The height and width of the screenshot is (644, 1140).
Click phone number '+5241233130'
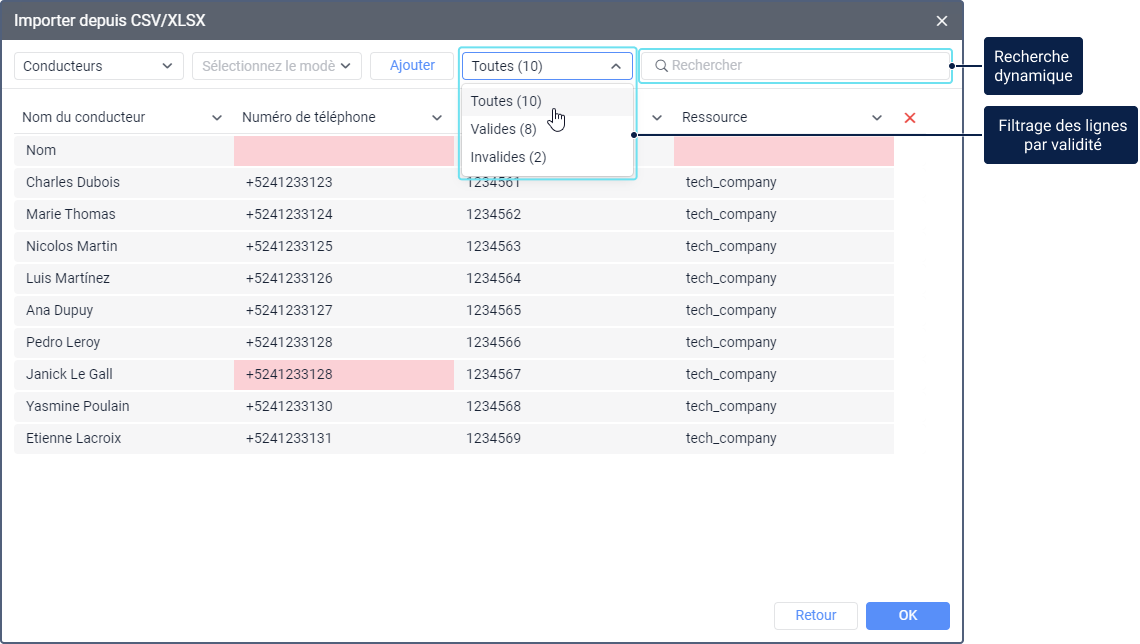289,406
